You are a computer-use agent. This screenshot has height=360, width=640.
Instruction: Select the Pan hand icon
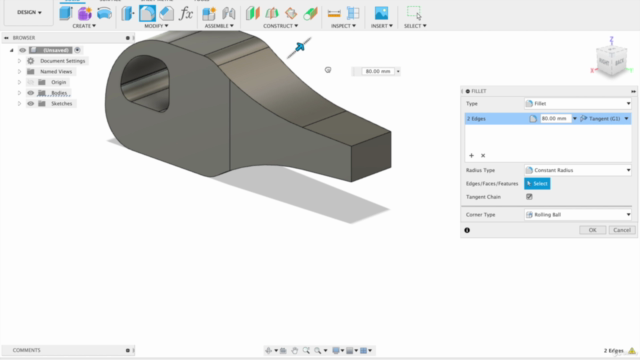point(294,351)
